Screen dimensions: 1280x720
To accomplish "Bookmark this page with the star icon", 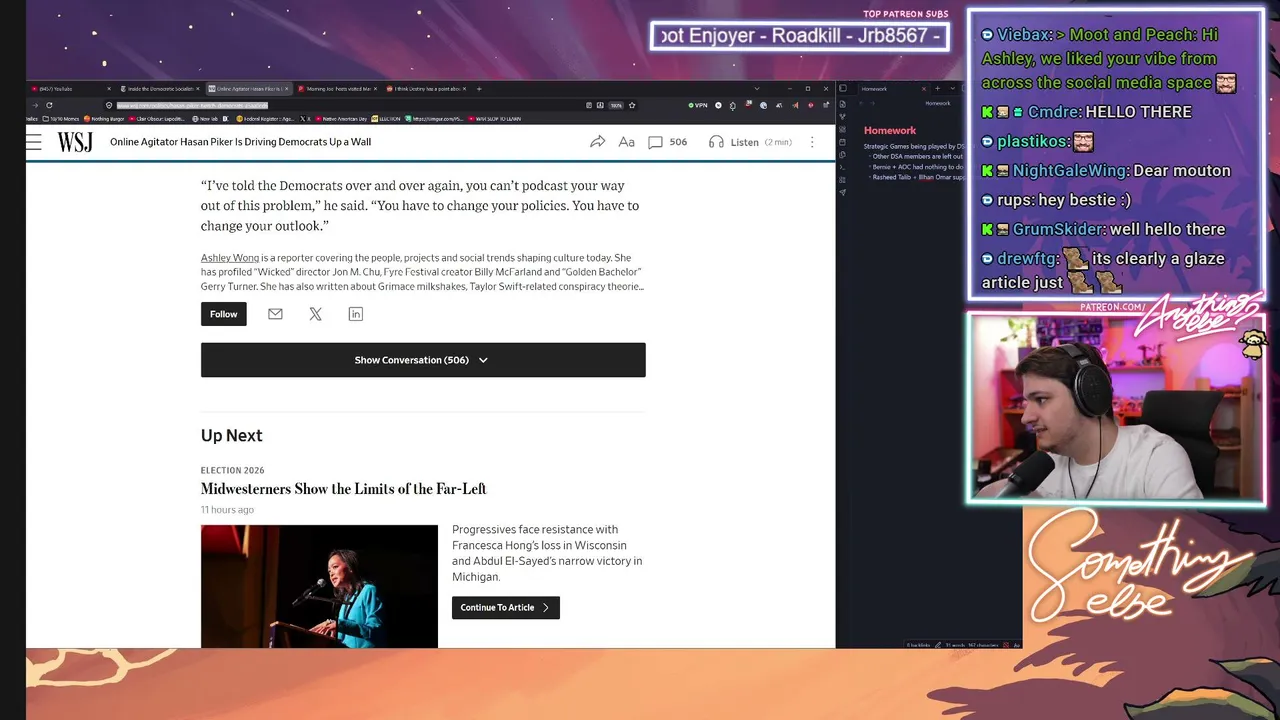I will (632, 105).
